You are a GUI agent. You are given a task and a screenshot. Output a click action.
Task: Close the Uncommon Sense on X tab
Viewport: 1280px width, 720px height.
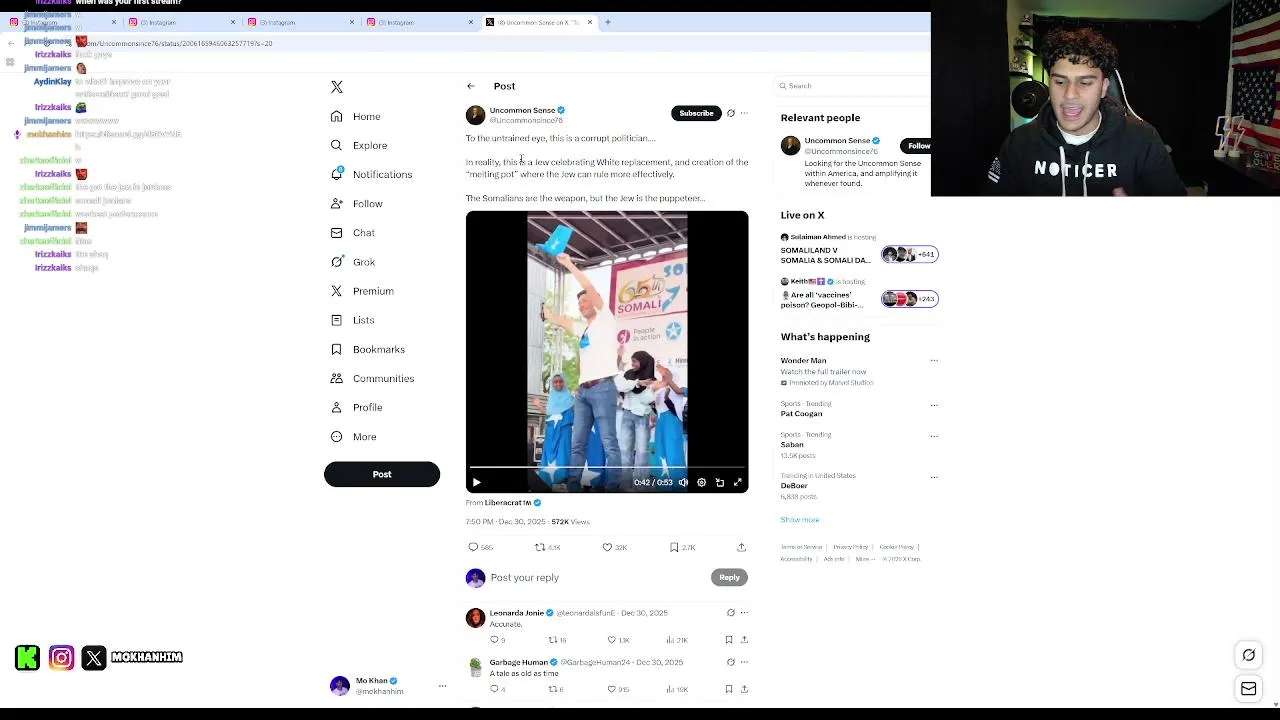[x=590, y=22]
